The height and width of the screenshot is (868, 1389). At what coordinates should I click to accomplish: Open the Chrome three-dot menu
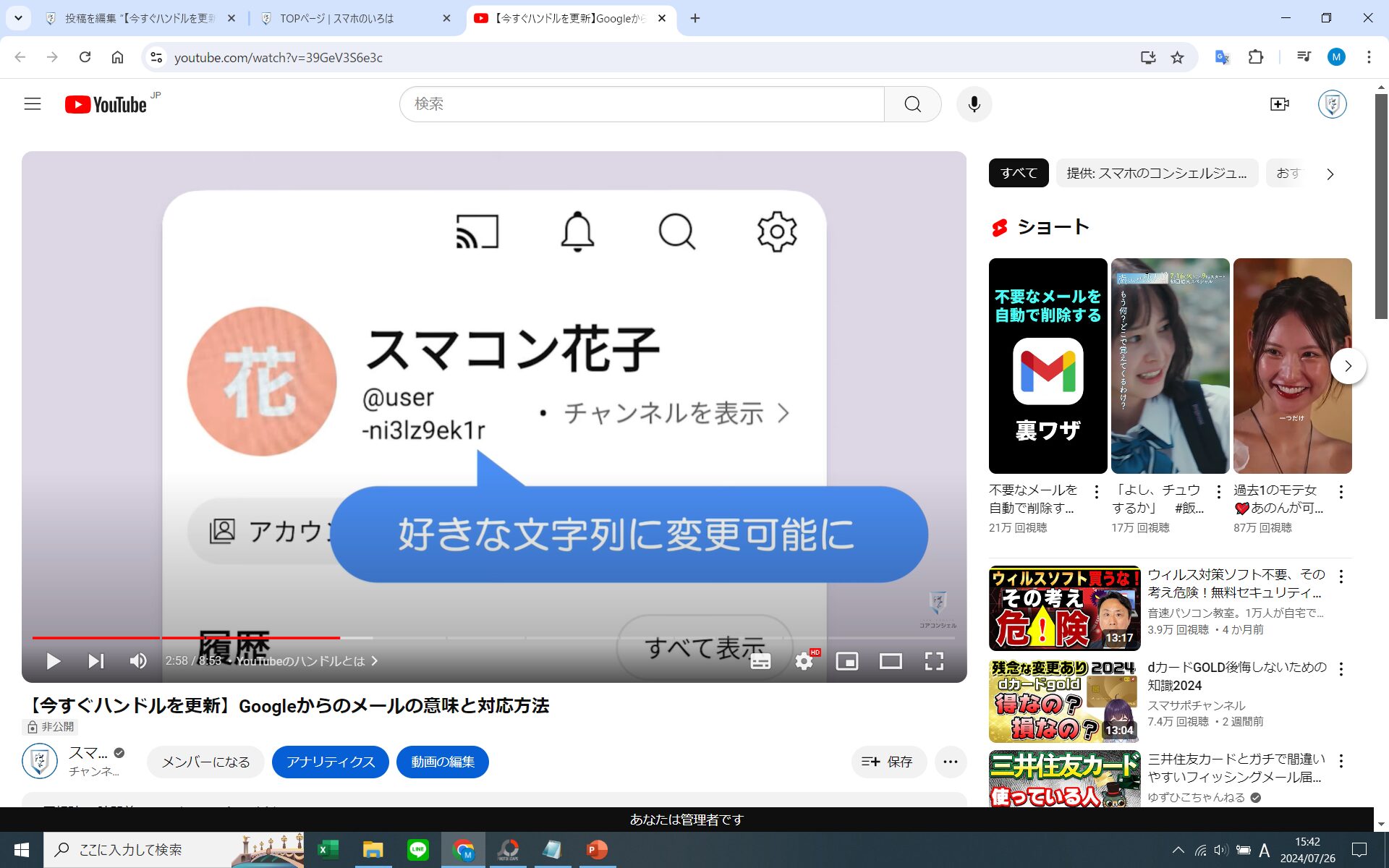point(1369,57)
